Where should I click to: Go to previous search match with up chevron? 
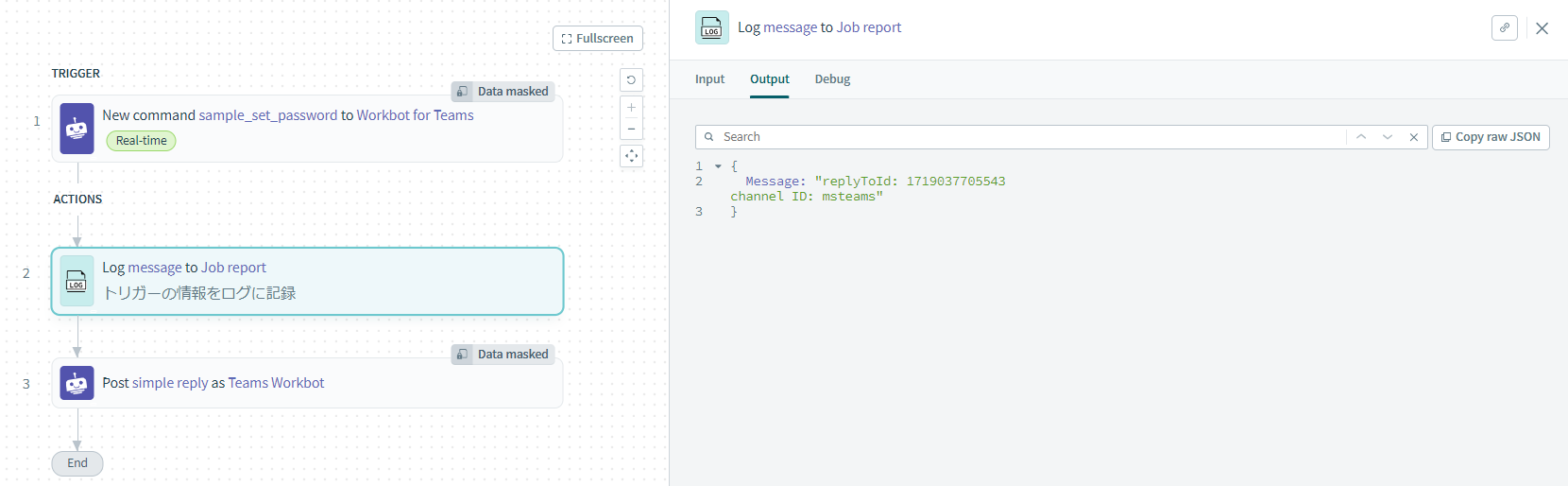tap(1361, 137)
